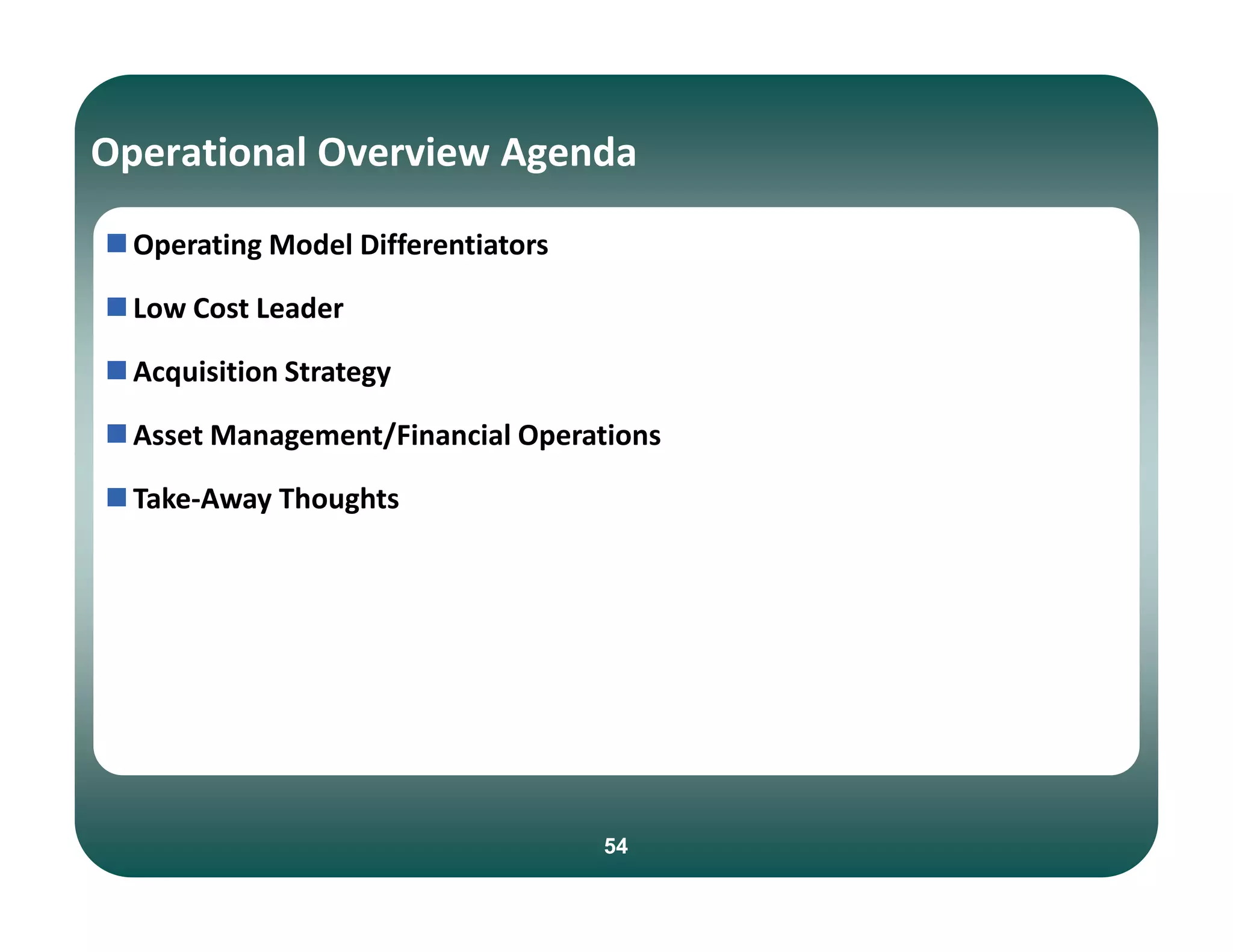1233x952 pixels.
Task: Click the Operational Overview Agenda title
Action: [363, 152]
